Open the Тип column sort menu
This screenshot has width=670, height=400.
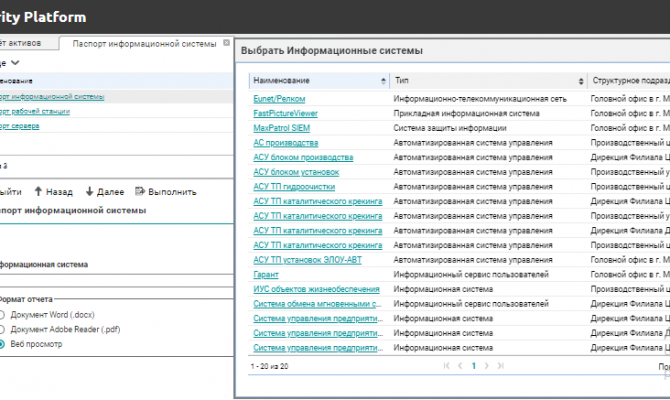click(580, 80)
